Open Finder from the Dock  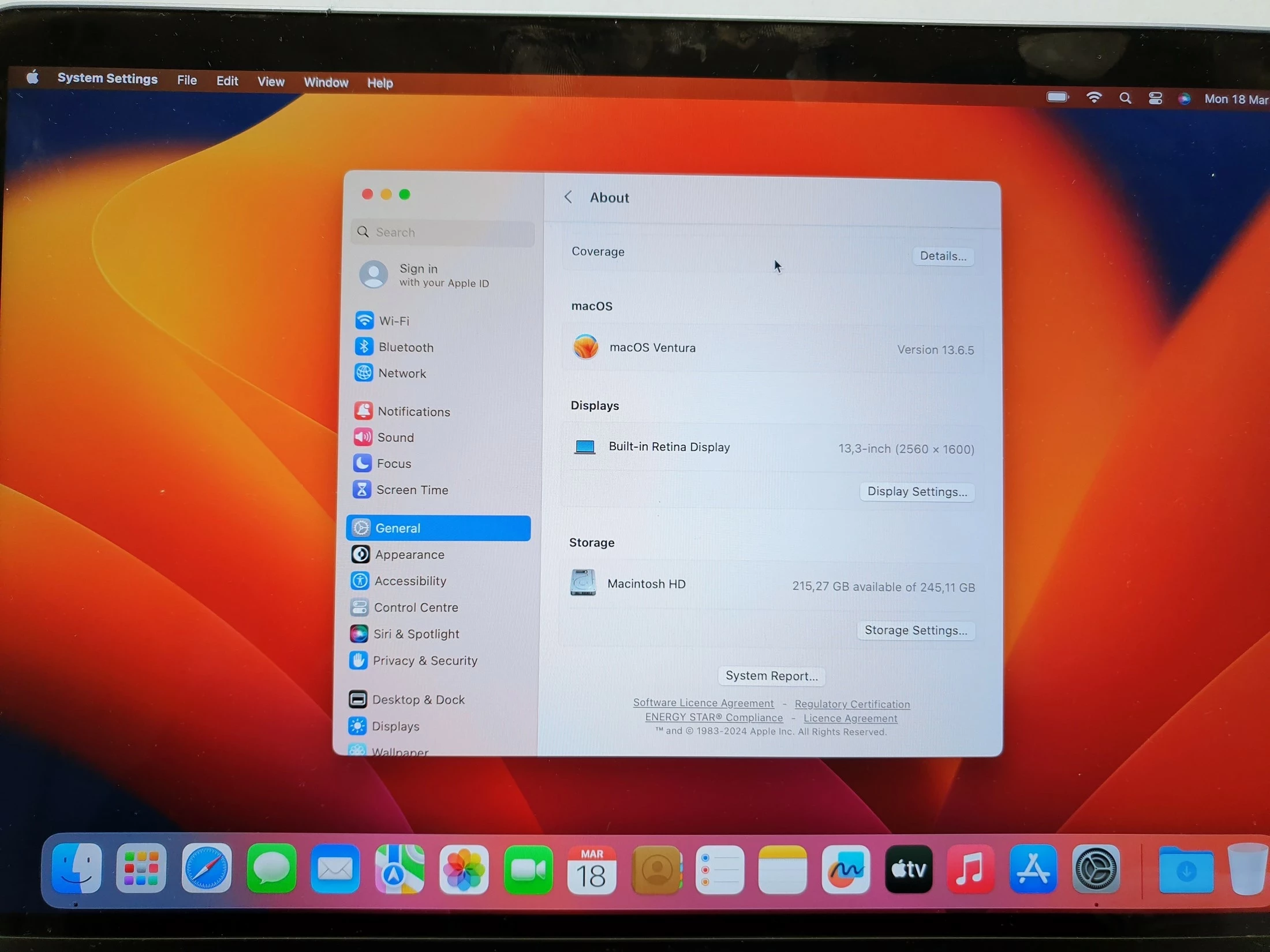click(77, 868)
